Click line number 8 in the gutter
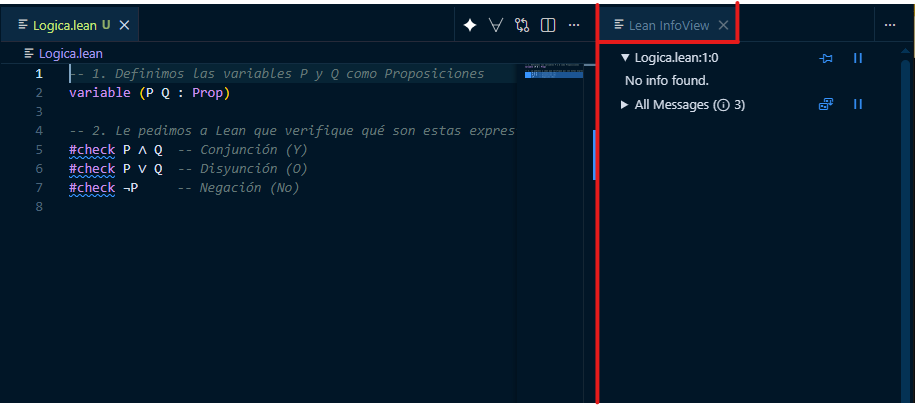 [x=39, y=207]
